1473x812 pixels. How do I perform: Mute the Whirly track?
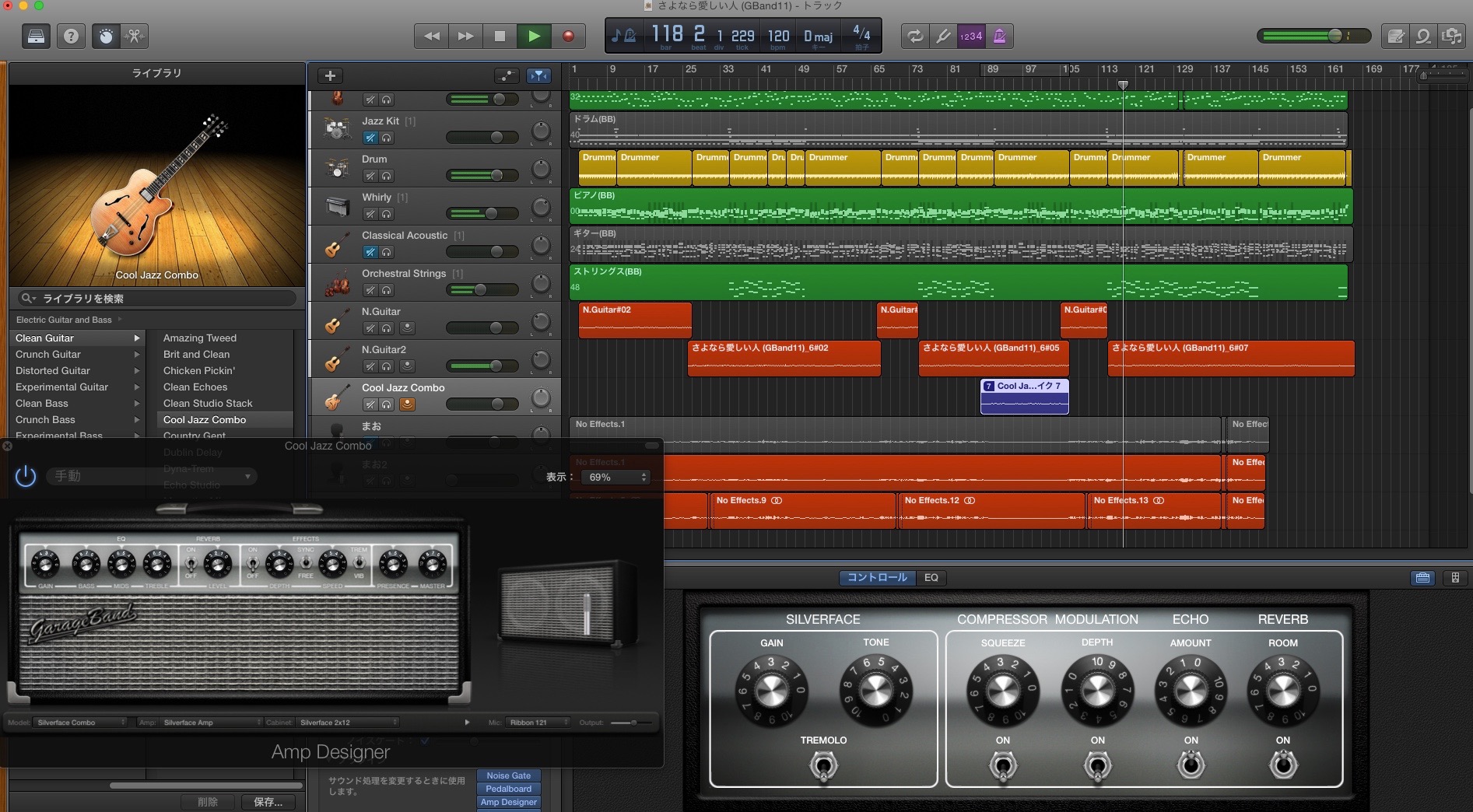point(370,214)
